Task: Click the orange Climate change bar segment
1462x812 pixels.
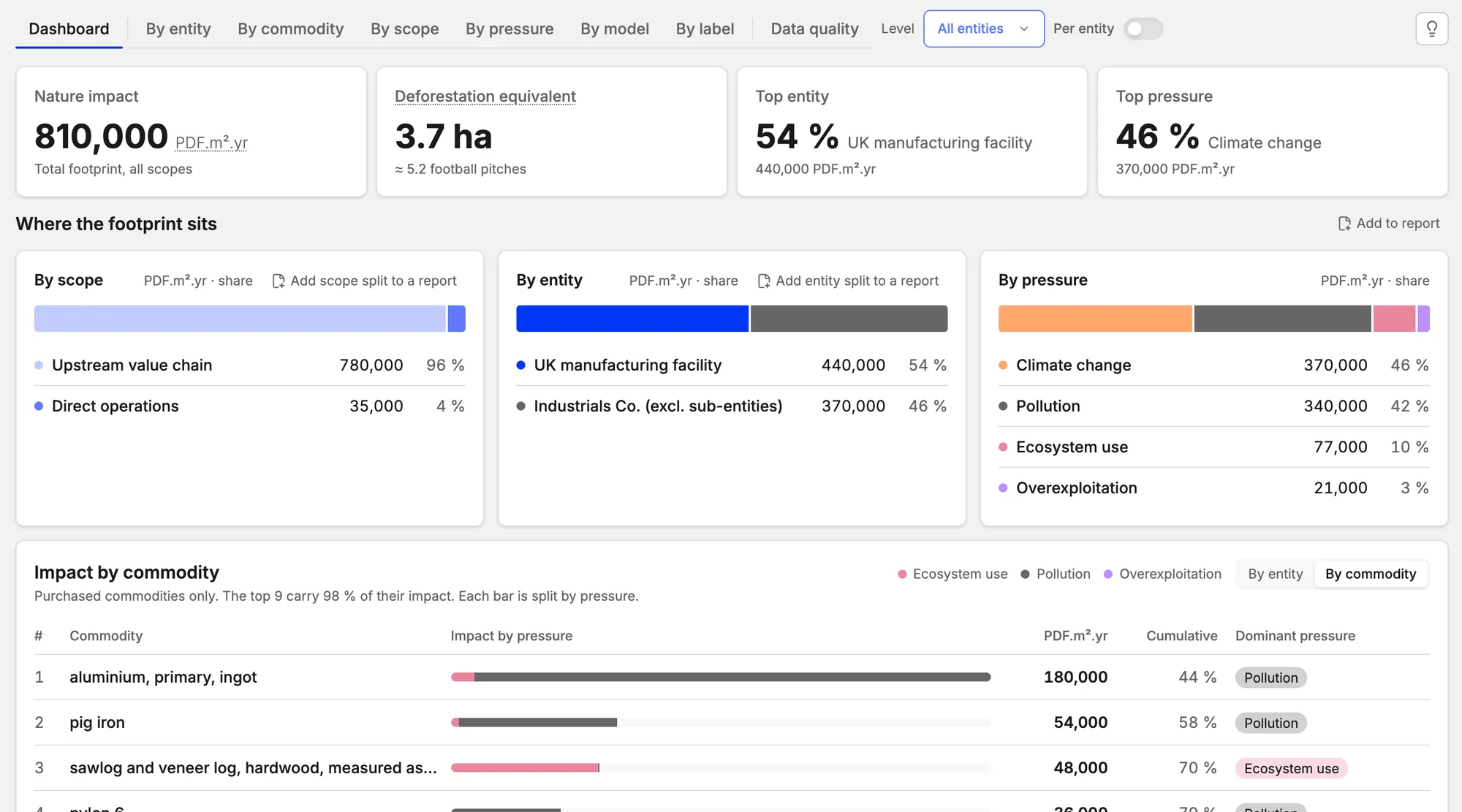Action: [1095, 319]
